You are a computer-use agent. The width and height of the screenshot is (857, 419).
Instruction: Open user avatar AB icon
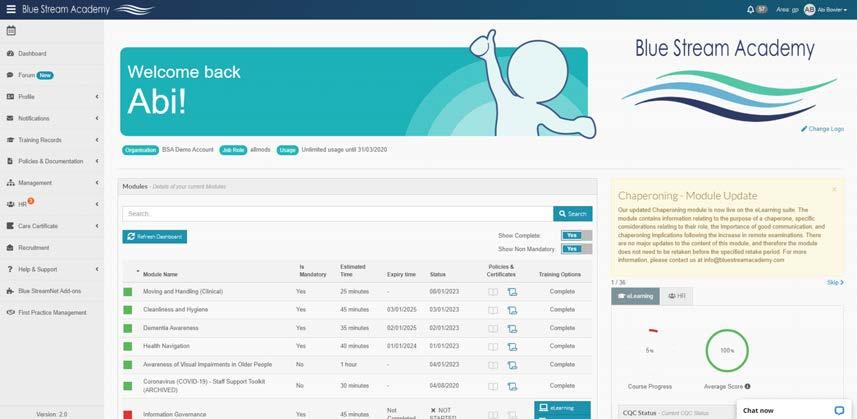[x=809, y=9]
